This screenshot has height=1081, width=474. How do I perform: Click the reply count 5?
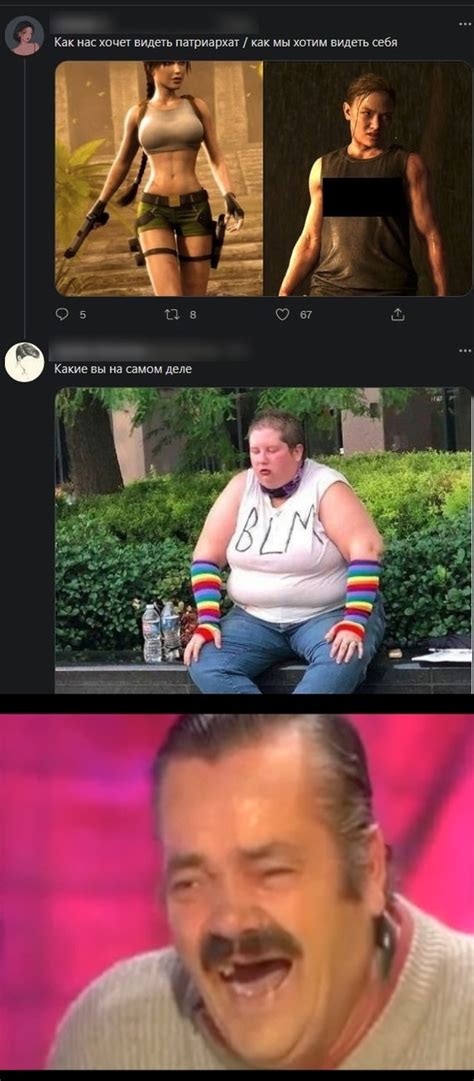tap(83, 315)
